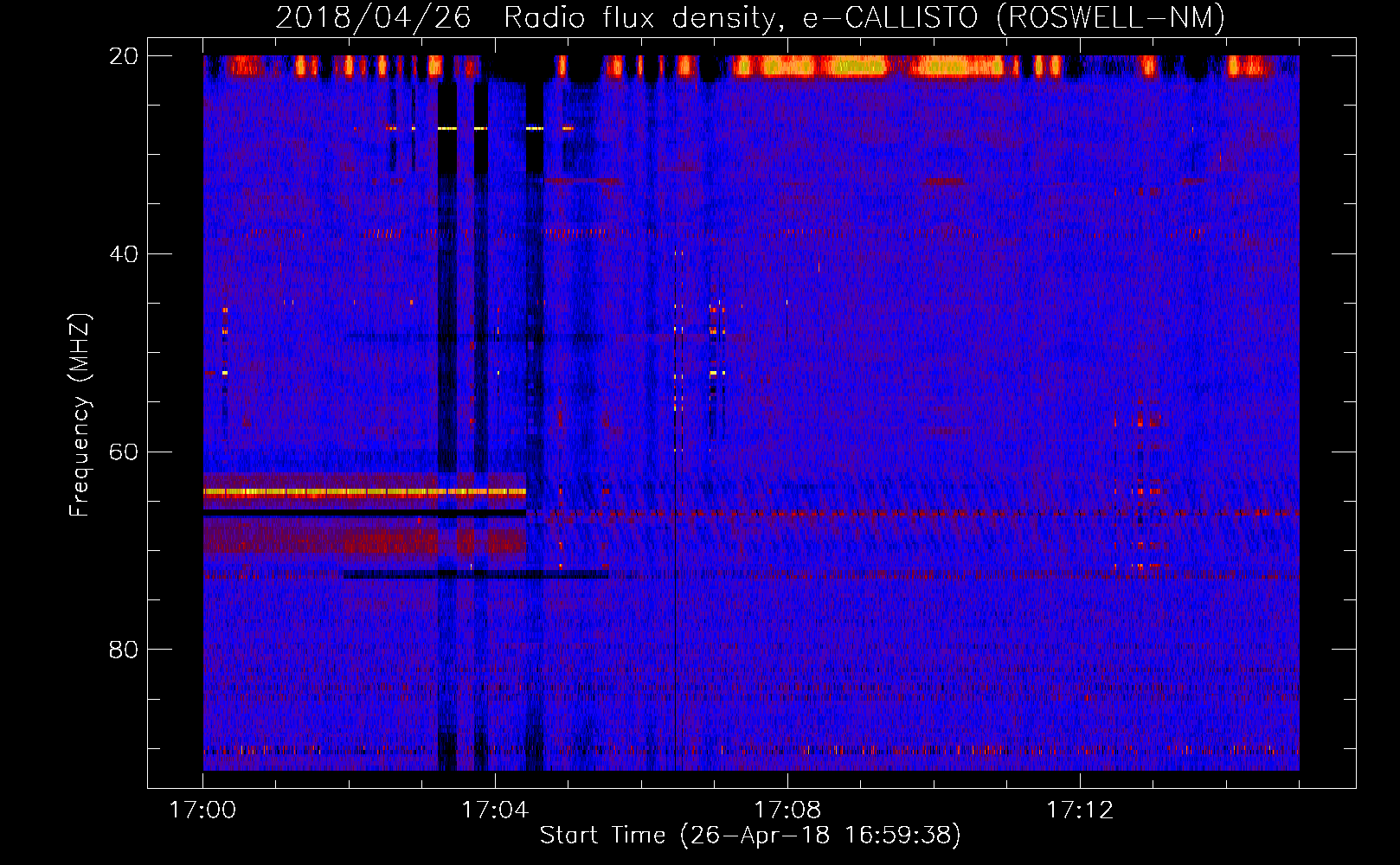
Task: Click the 'Frequency (MHZ)' axis label
Action: [x=80, y=415]
